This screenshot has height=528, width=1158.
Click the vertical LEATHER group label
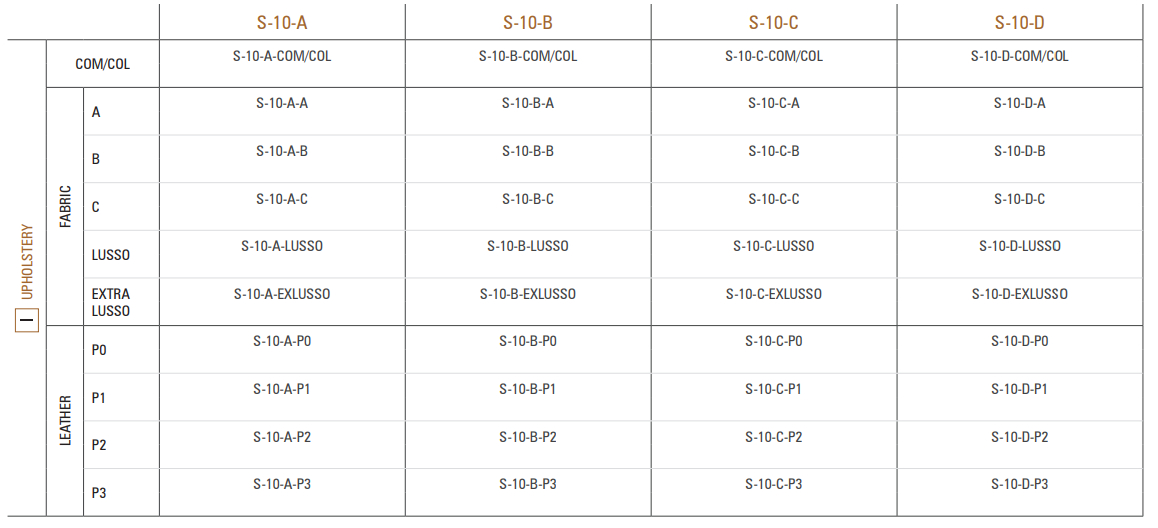click(x=66, y=420)
